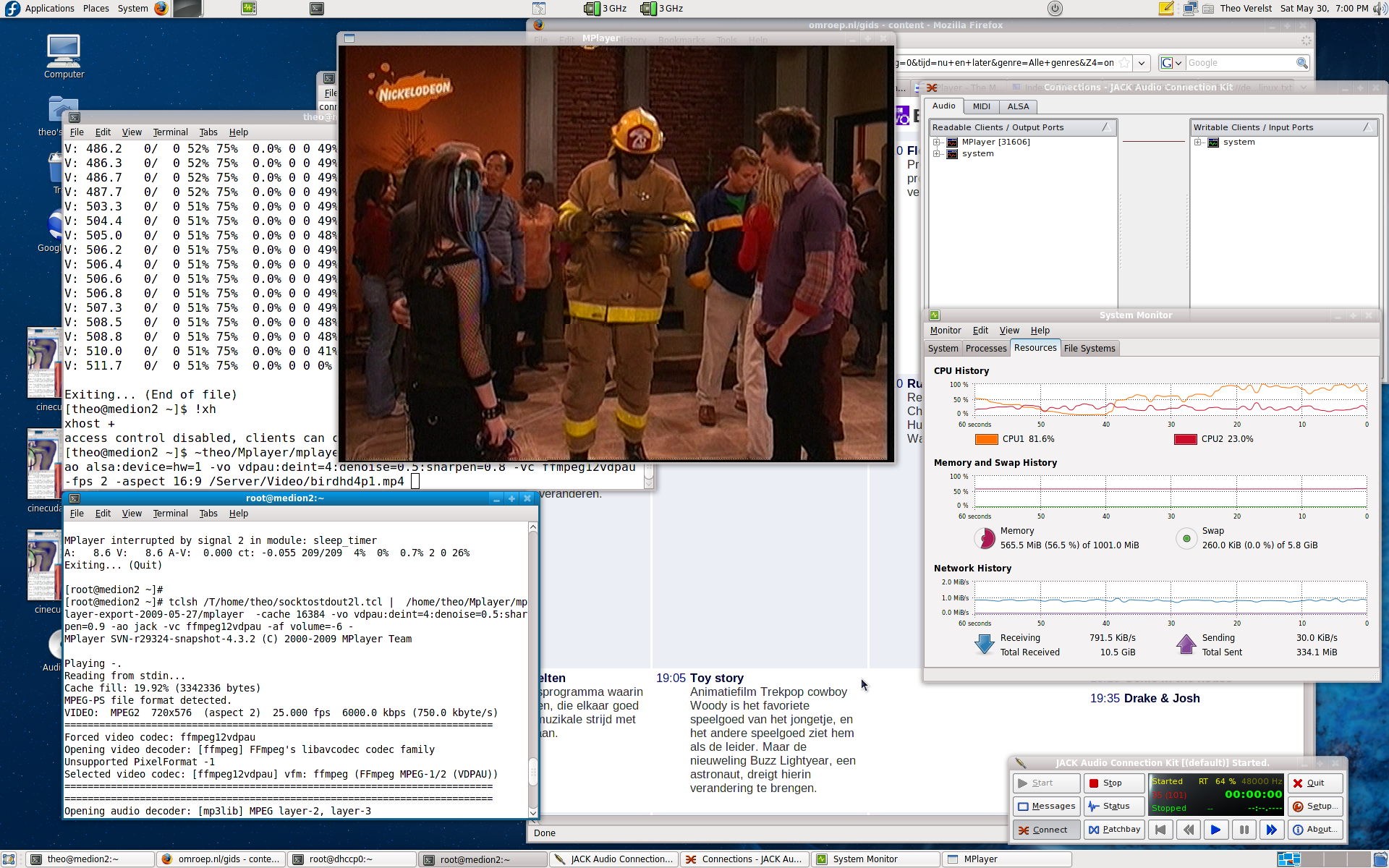This screenshot has height=868, width=1389.
Task: Open the Toy story programme link
Action: click(x=716, y=678)
